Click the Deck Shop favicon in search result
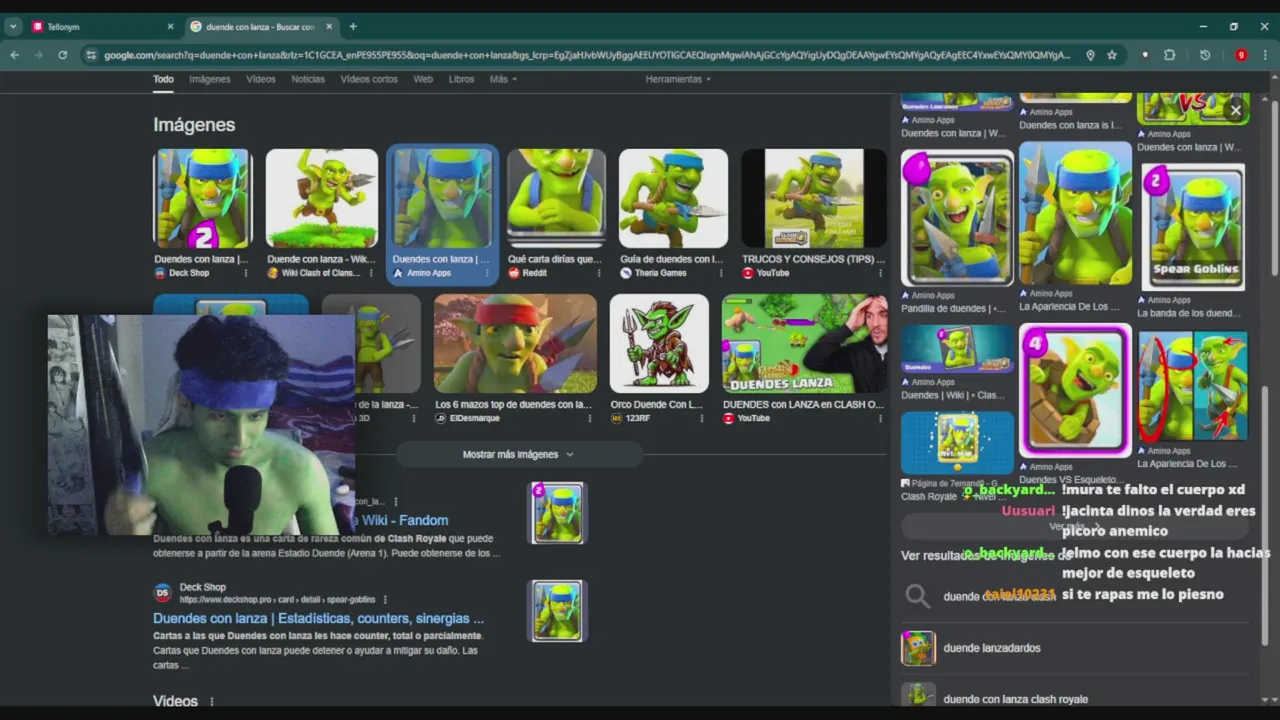 click(162, 593)
